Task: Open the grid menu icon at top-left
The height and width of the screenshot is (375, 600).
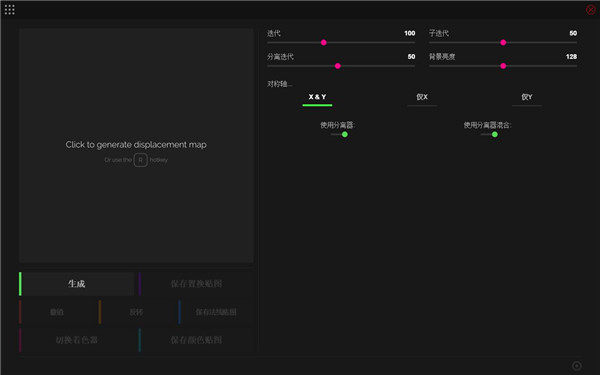Action: point(10,10)
